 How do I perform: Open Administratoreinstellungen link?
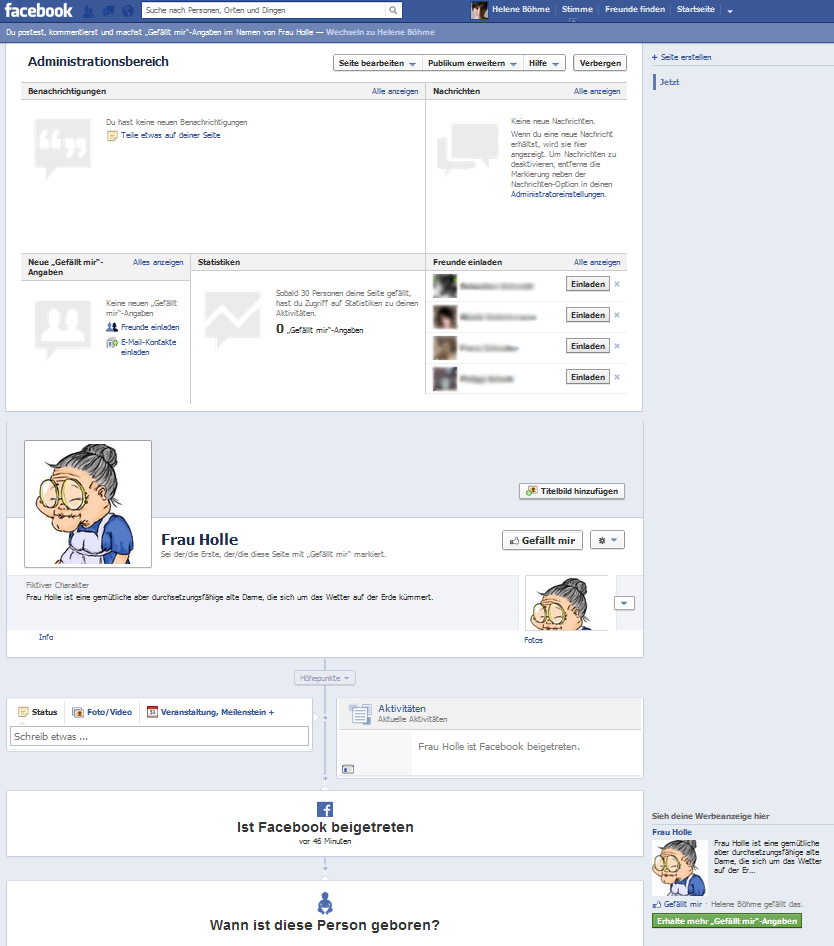coord(558,194)
